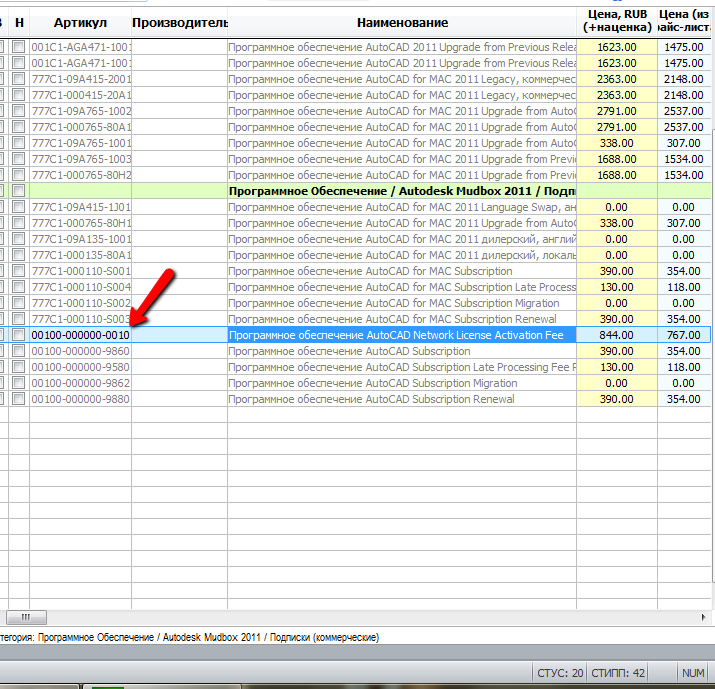Select article cell 777C1-000135-80A1
The height and width of the screenshot is (689, 715).
click(81, 255)
